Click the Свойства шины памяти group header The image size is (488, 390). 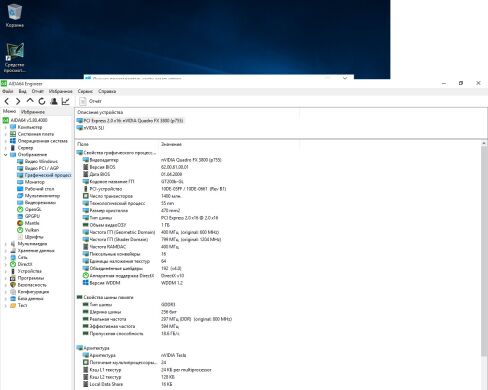[105, 297]
